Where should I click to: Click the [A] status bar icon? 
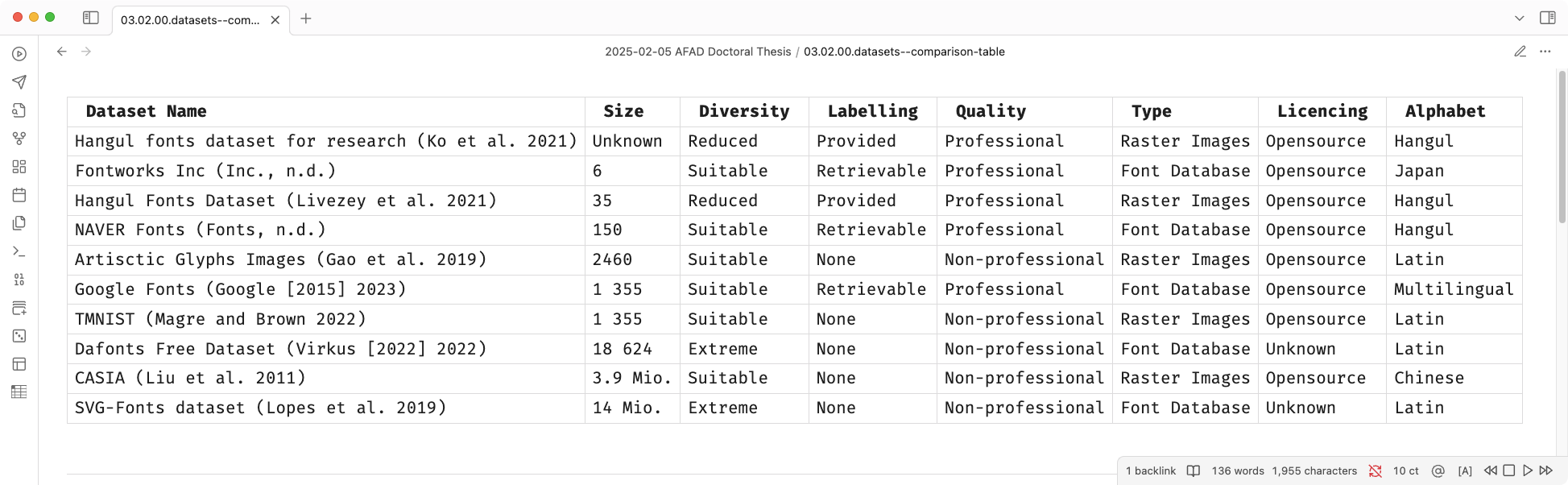(1465, 470)
